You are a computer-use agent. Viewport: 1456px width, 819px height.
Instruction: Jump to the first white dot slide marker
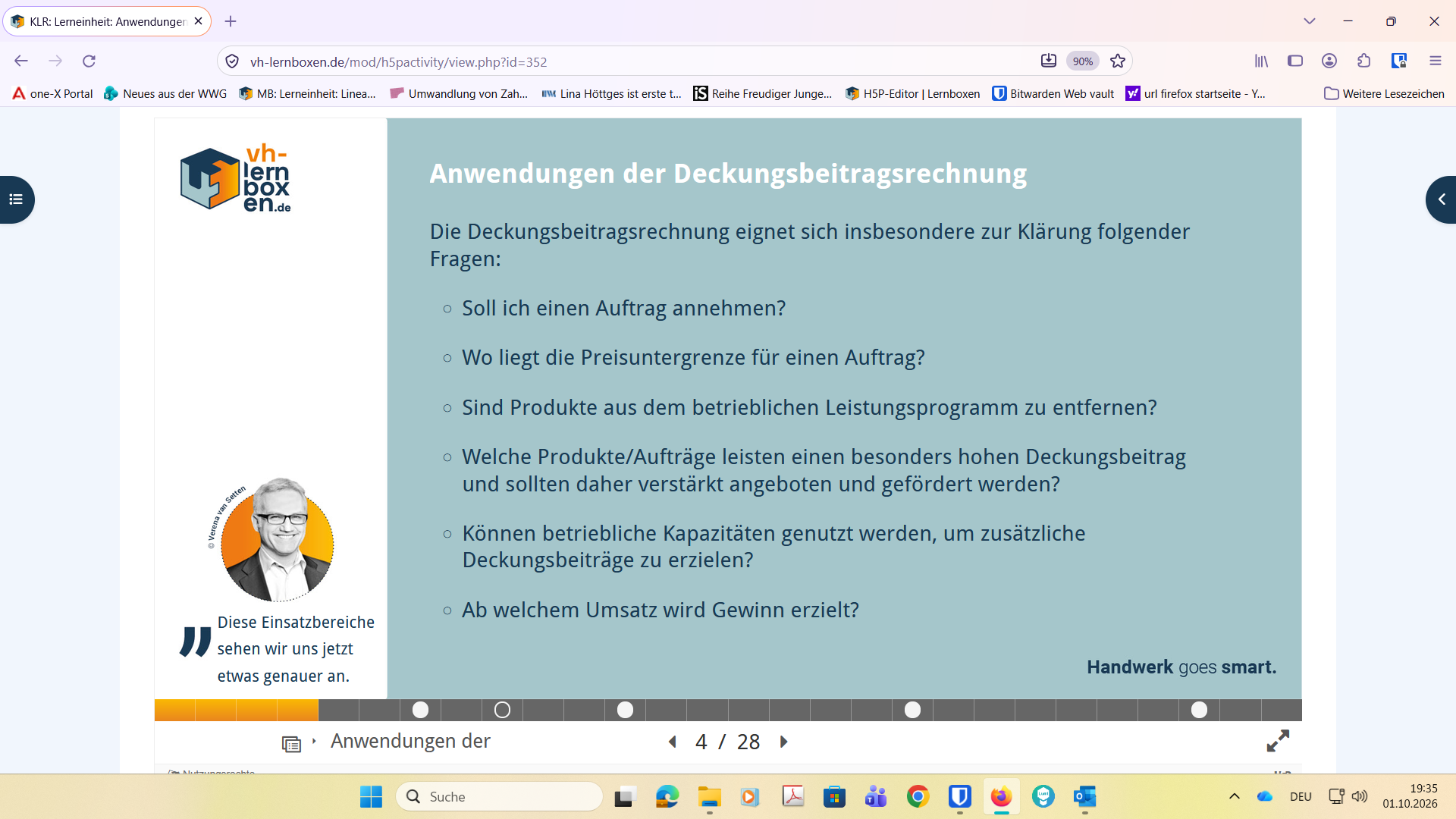[x=420, y=710]
